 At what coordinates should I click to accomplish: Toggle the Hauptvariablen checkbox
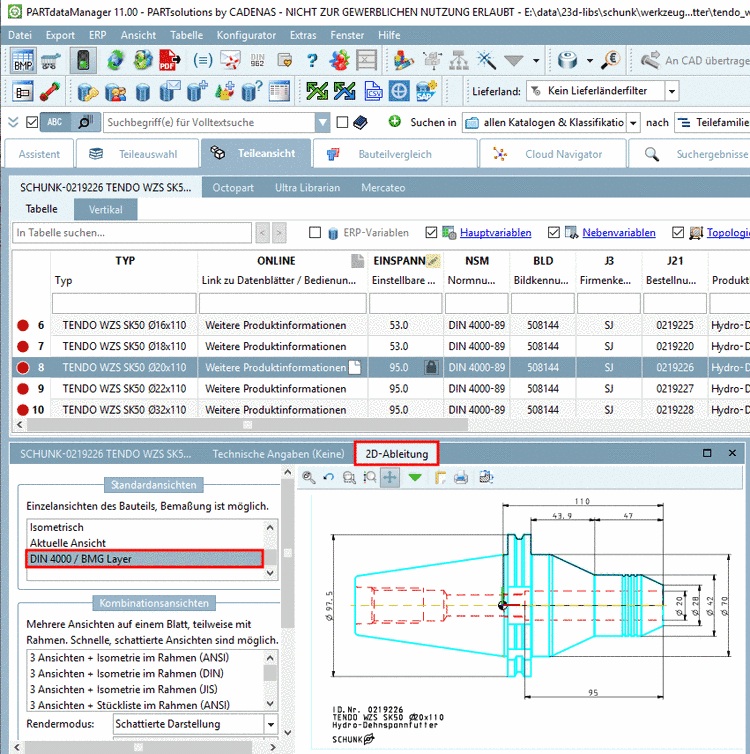432,233
